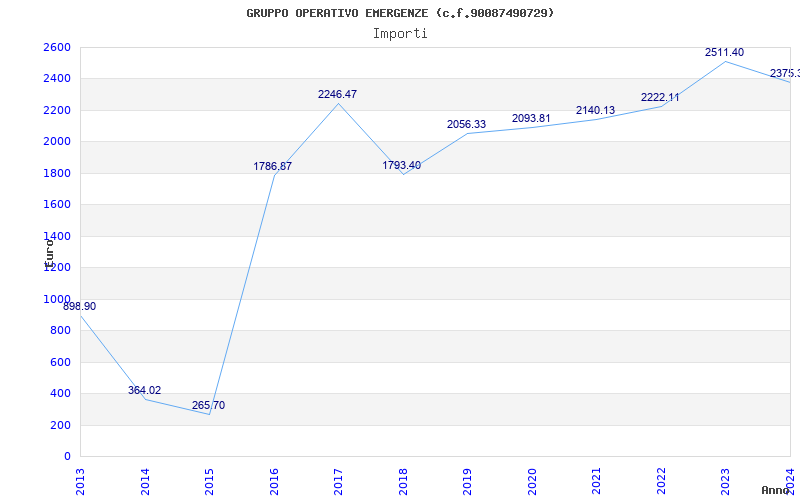Click the x-axis year 2013
The width and height of the screenshot is (800, 500).
(80, 482)
